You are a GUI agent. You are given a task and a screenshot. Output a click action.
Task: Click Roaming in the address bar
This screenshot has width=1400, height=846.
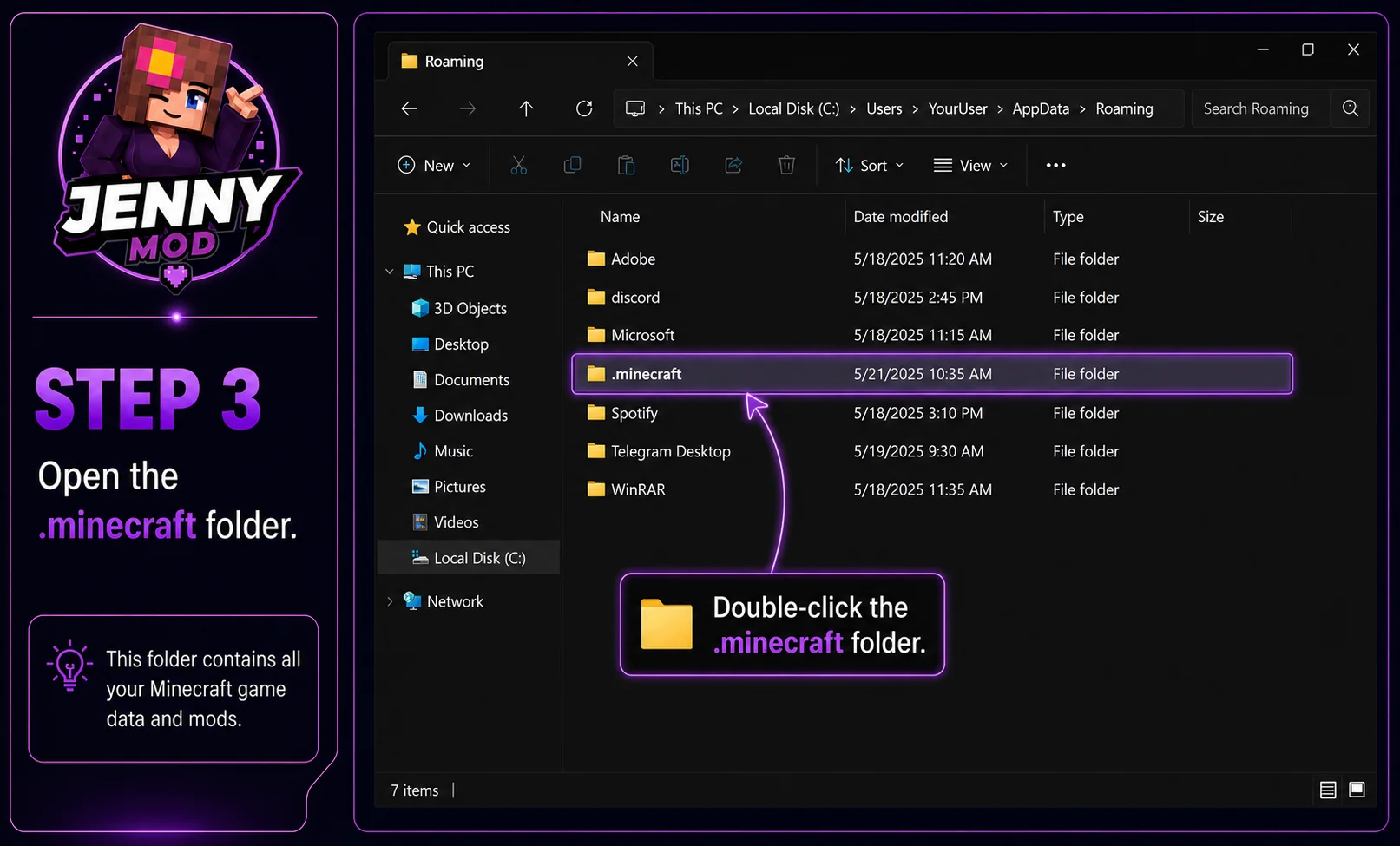(1125, 108)
